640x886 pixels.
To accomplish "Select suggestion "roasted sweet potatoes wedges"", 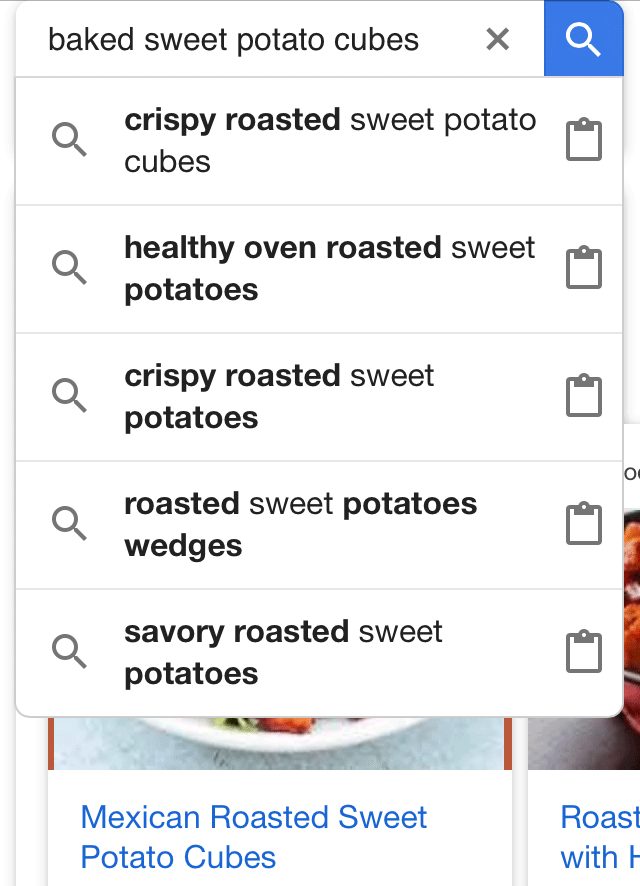I will pyautogui.click(x=300, y=523).
